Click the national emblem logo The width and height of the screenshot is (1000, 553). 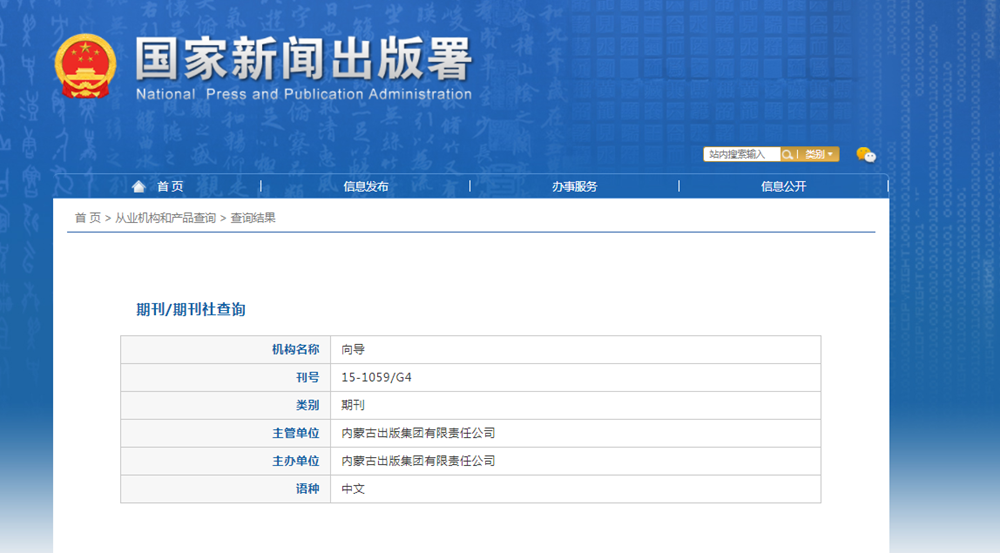click(85, 66)
